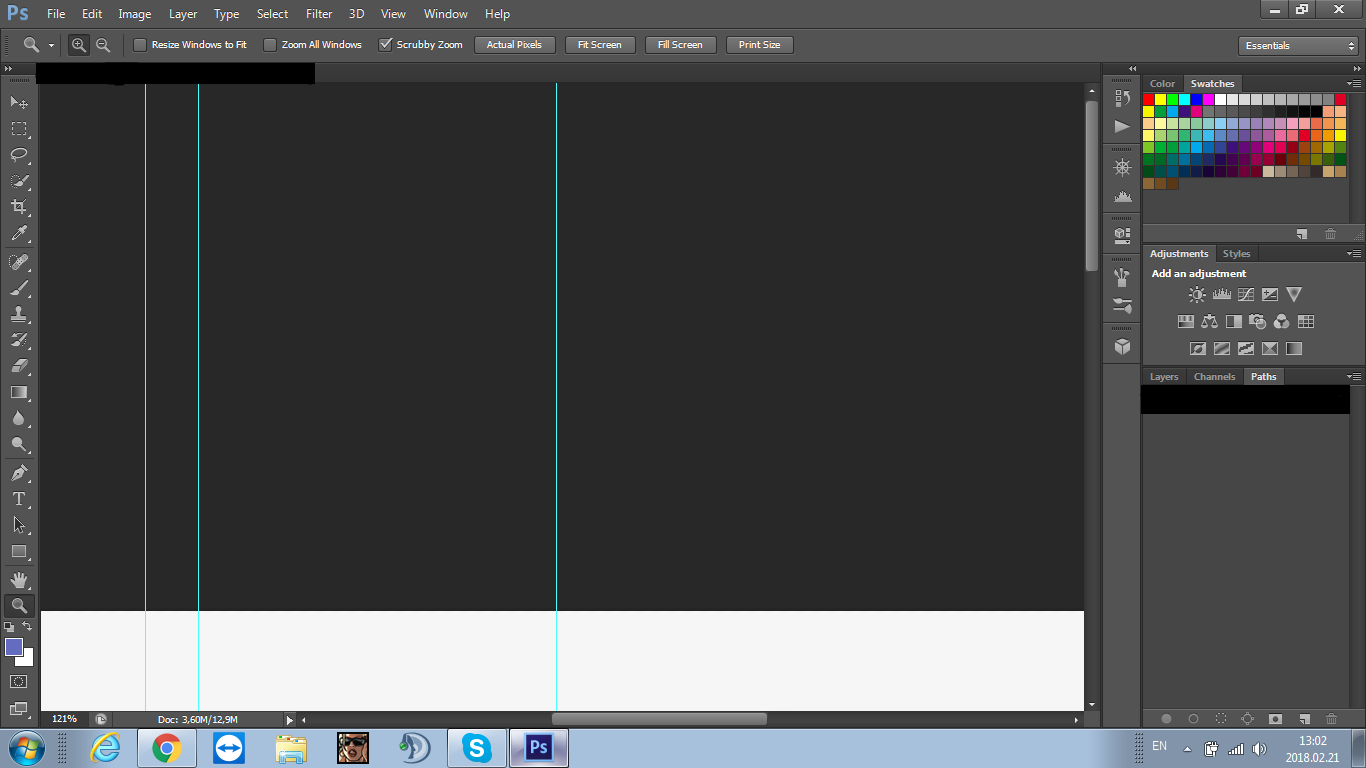This screenshot has width=1366, height=768.
Task: Pick the yellow swatch in top row
Action: pyautogui.click(x=1161, y=100)
